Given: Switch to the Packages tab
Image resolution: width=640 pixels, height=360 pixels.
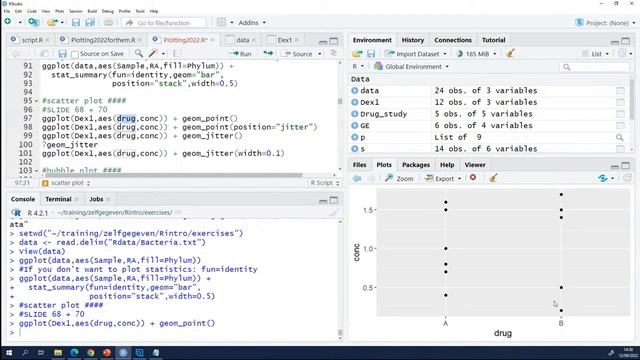Looking at the screenshot, I should point(416,165).
